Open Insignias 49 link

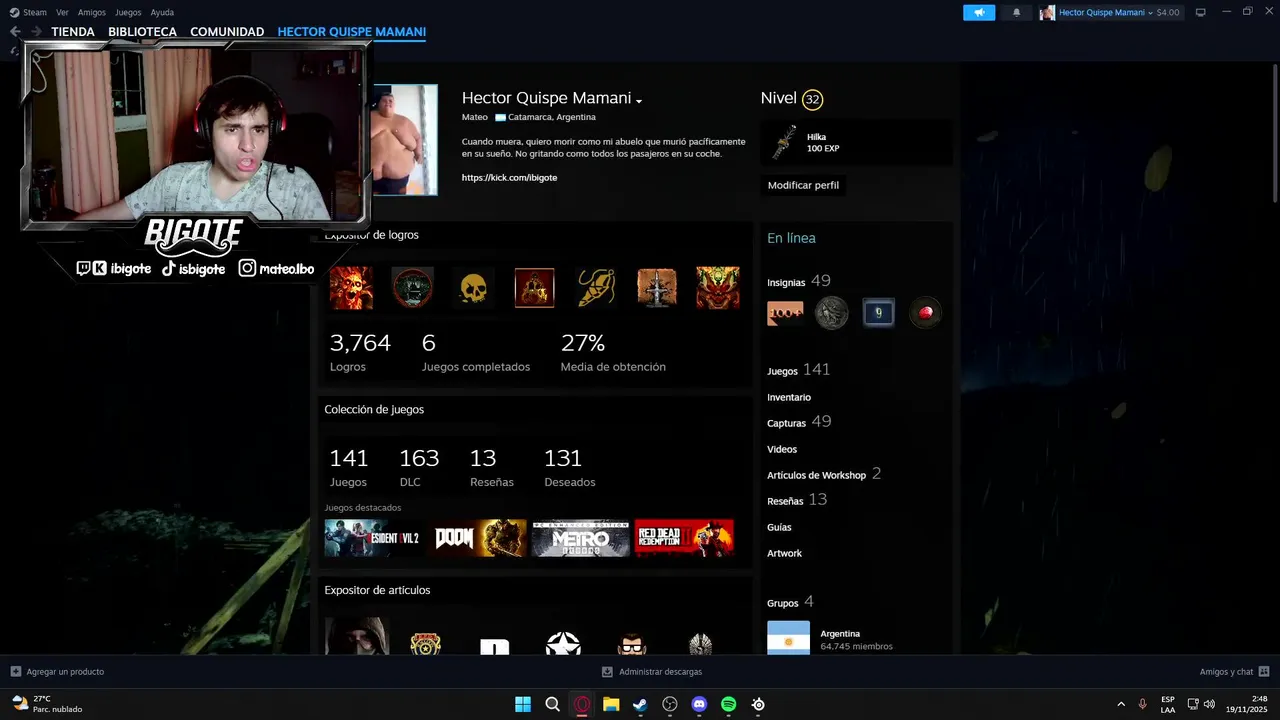pyautogui.click(x=798, y=281)
